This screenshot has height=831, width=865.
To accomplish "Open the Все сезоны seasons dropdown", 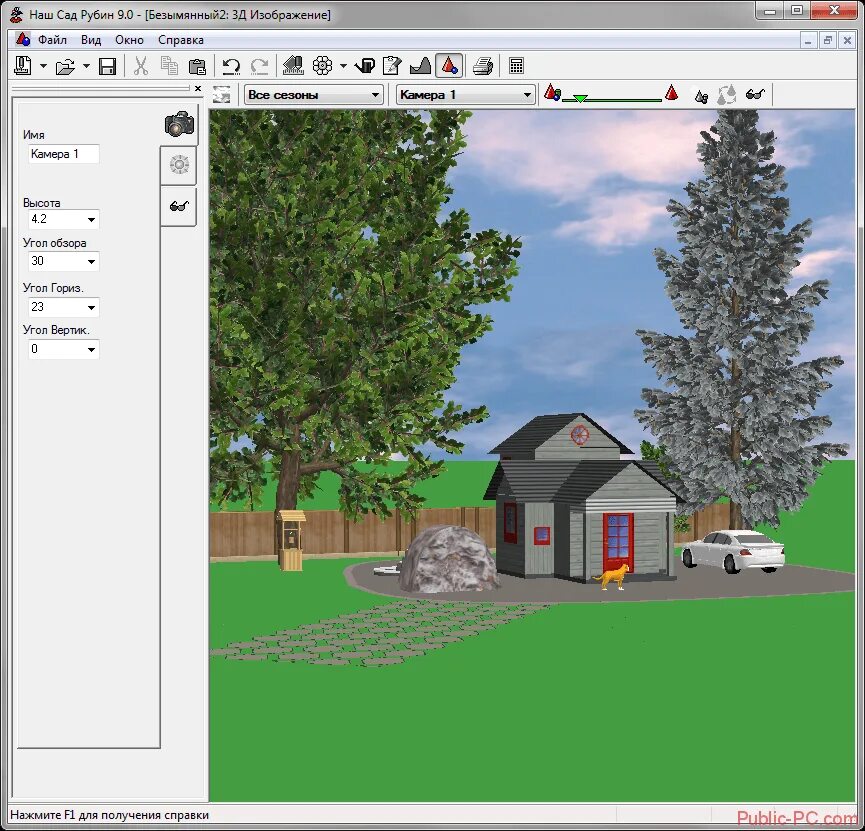I will [313, 94].
